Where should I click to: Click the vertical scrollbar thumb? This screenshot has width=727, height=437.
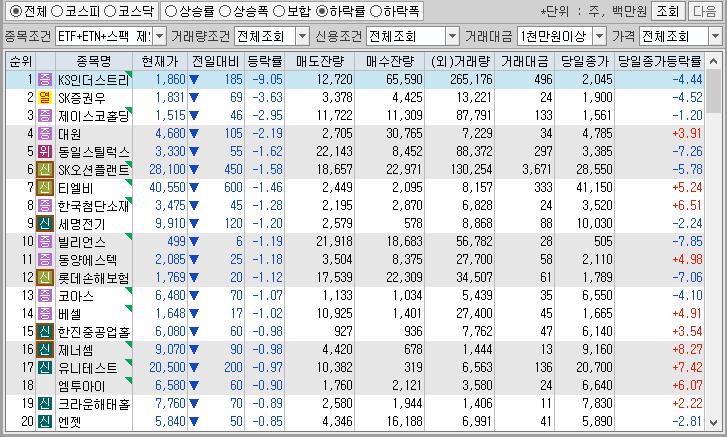tap(714, 91)
